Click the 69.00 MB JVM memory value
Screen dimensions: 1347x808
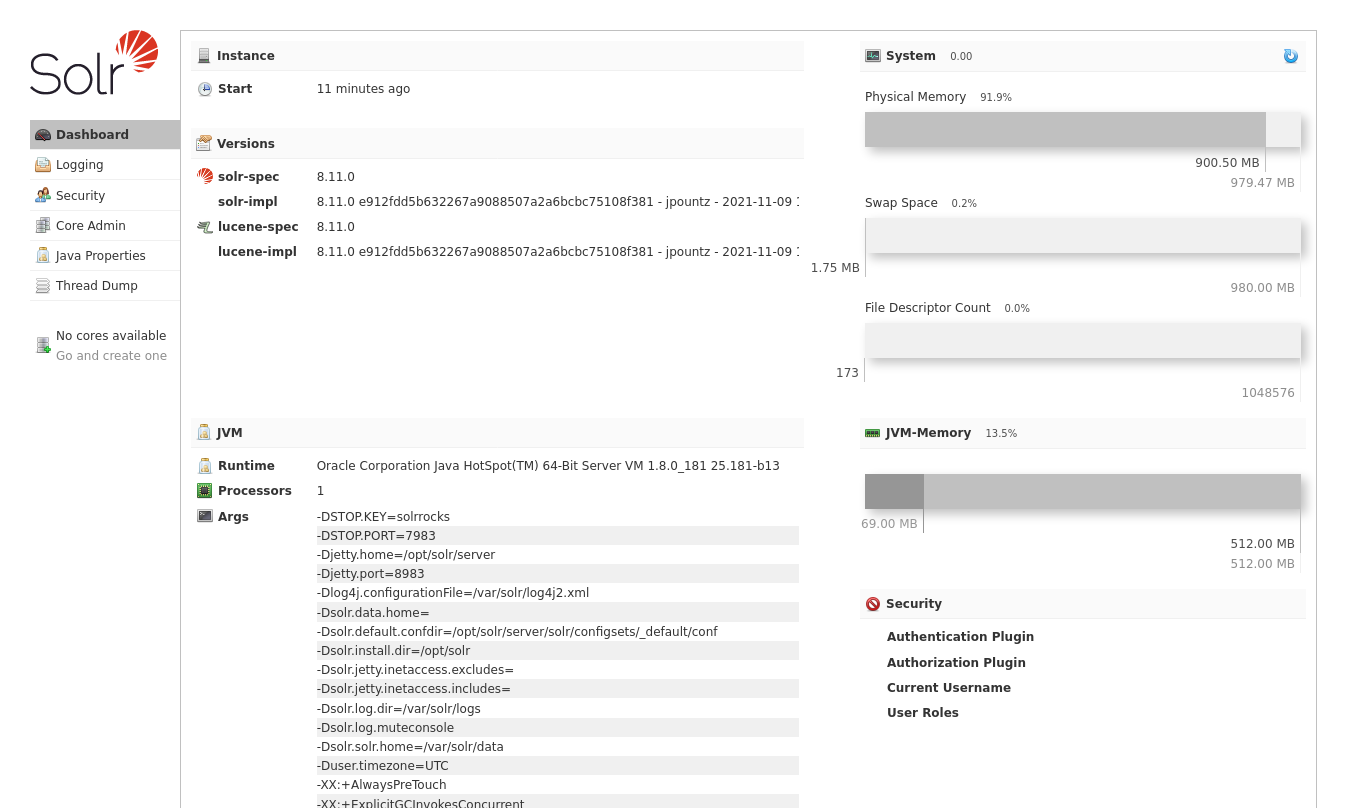pos(889,524)
